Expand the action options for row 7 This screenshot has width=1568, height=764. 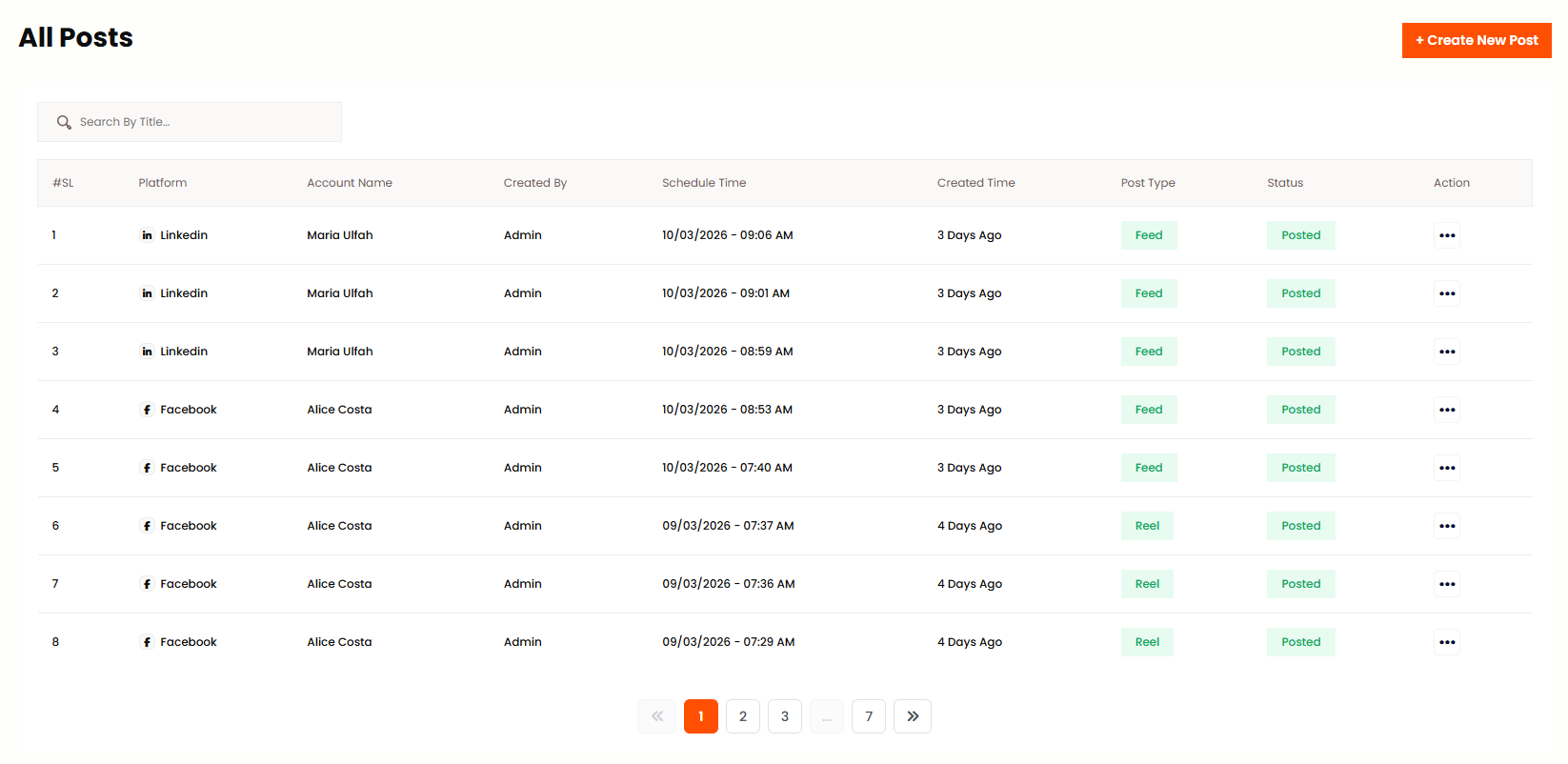click(1446, 584)
